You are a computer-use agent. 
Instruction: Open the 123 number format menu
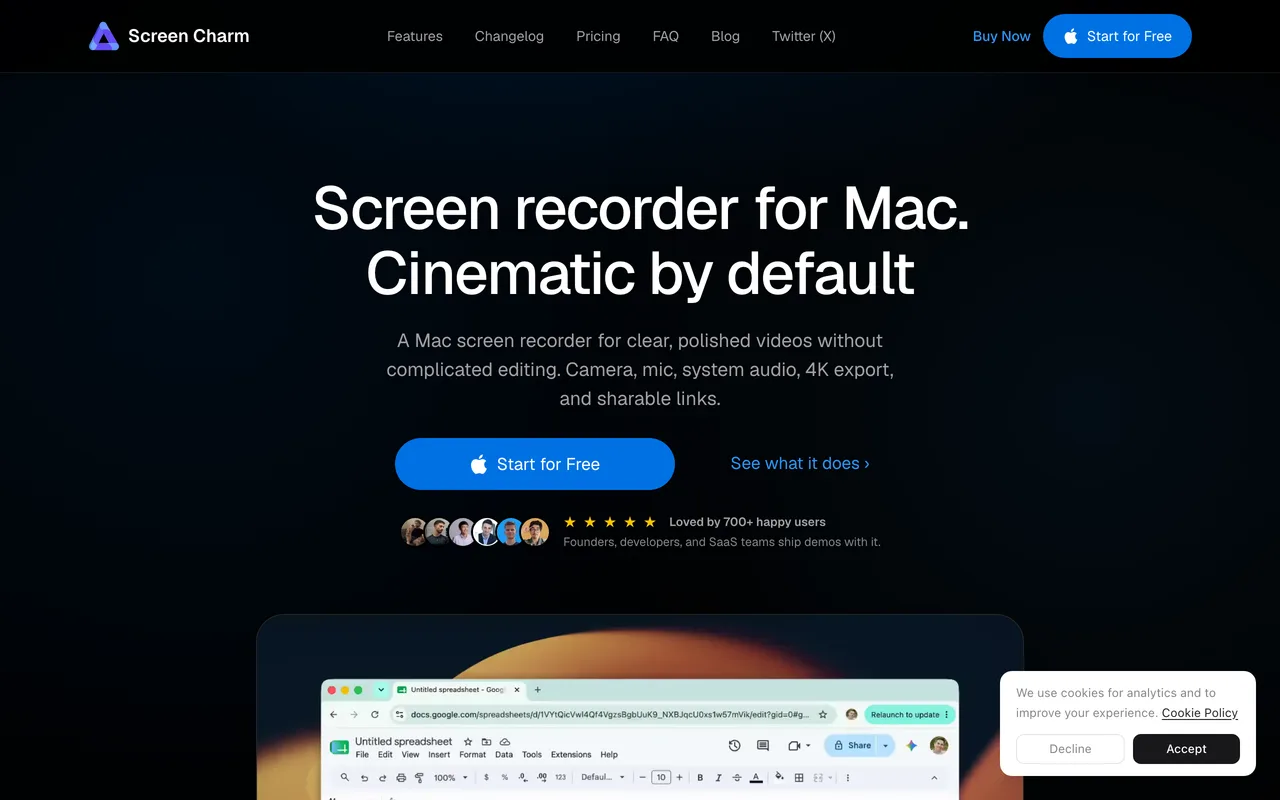pyautogui.click(x=560, y=777)
